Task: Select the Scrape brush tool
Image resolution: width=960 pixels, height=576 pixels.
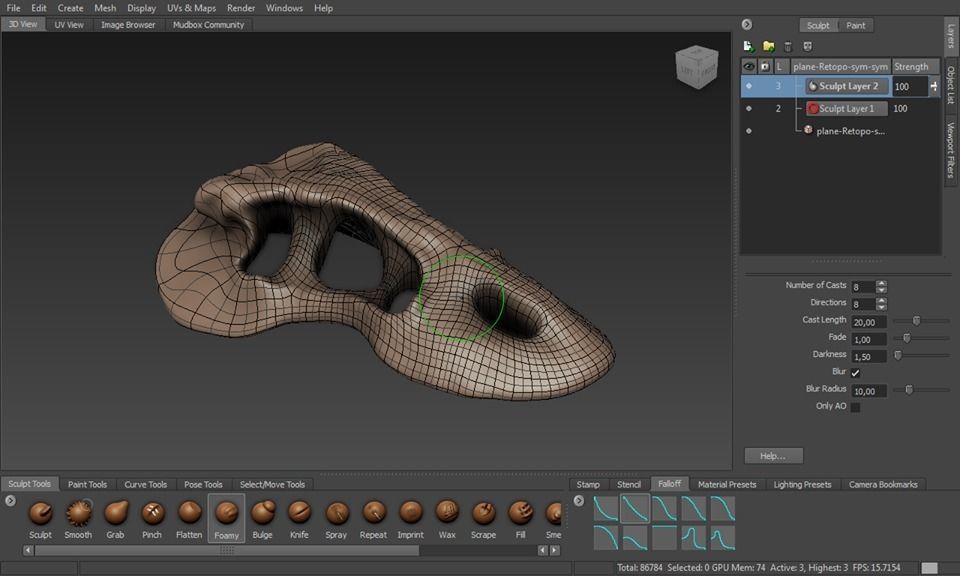Action: coord(483,519)
